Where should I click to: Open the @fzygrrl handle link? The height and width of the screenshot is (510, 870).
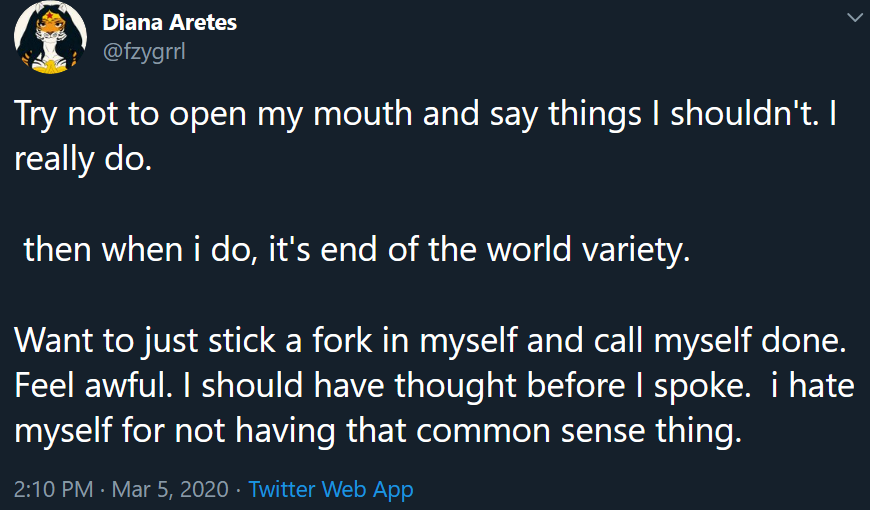click(144, 52)
